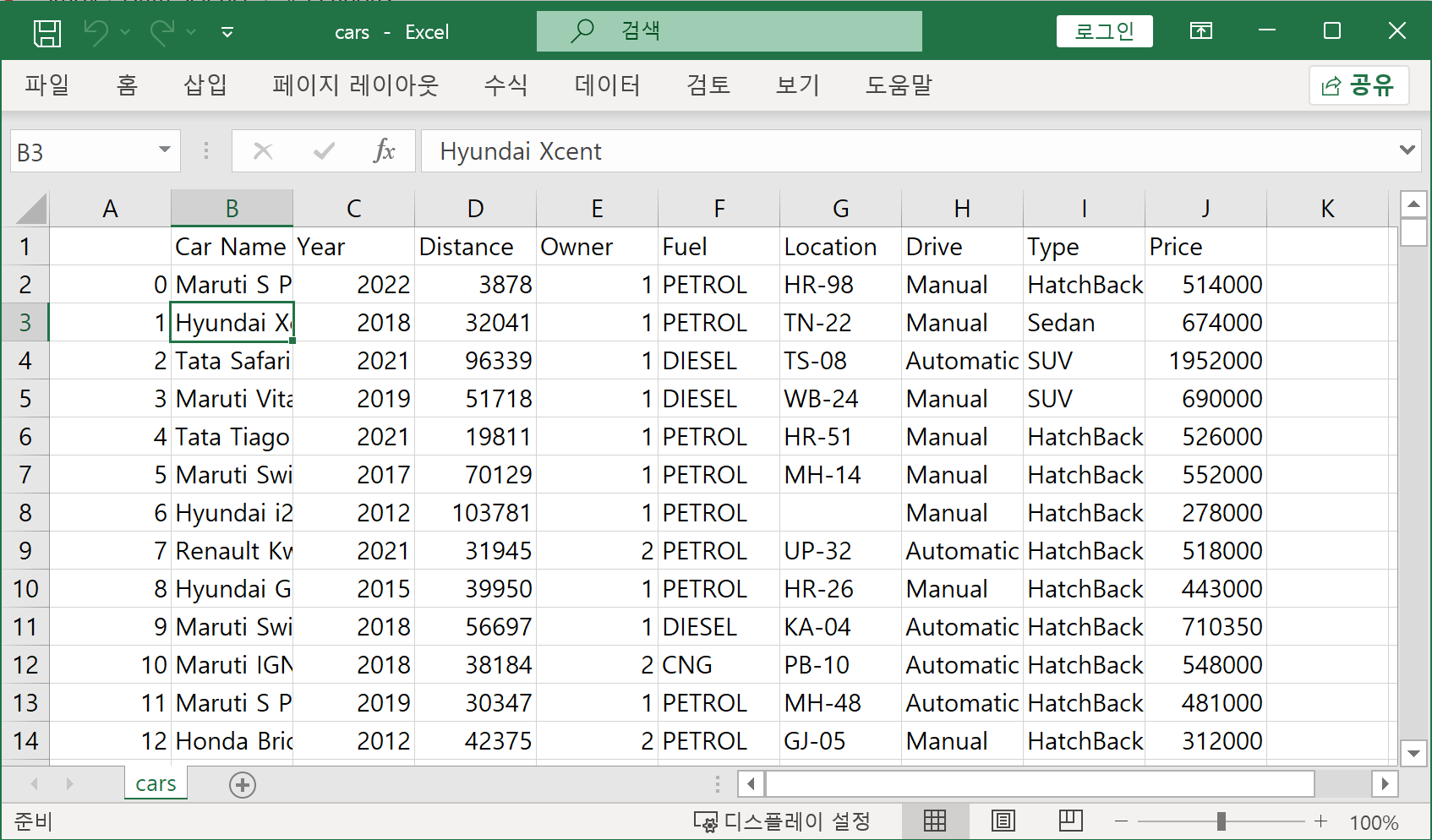Switch to Page Layout view icon

tap(1003, 821)
